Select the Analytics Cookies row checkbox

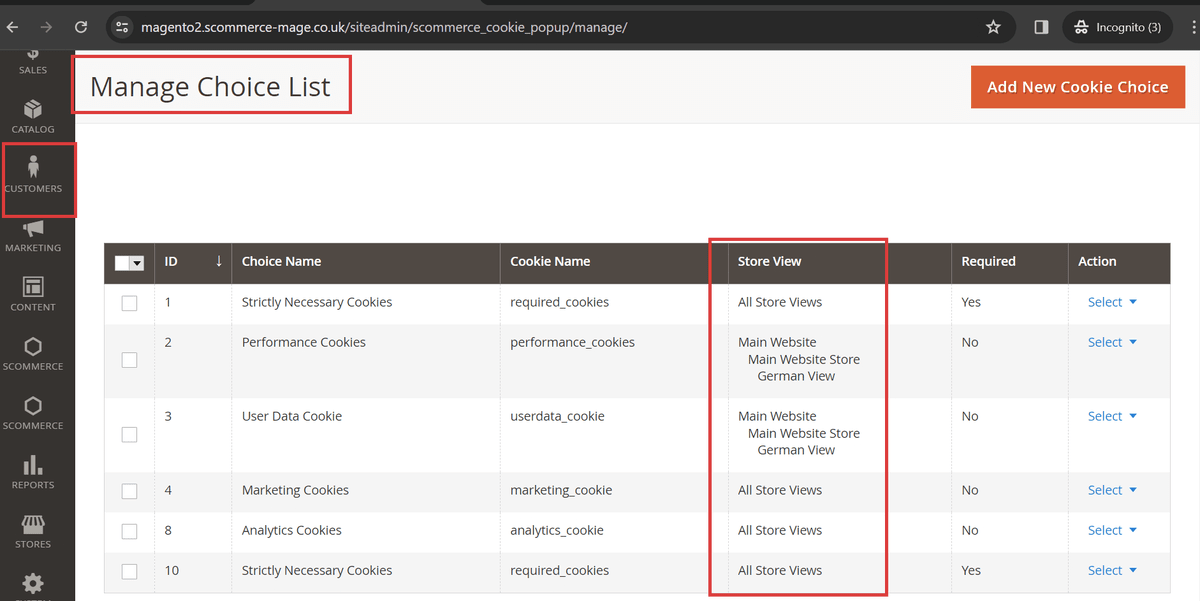point(129,531)
